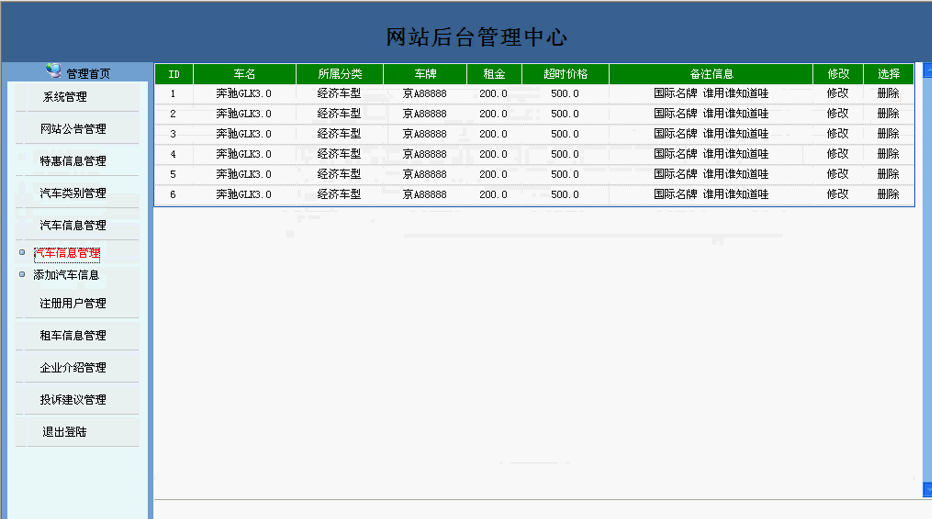Screen dimensions: 932x519
Task: Select 汽车类别管理 in the sidebar
Action: click(x=73, y=193)
